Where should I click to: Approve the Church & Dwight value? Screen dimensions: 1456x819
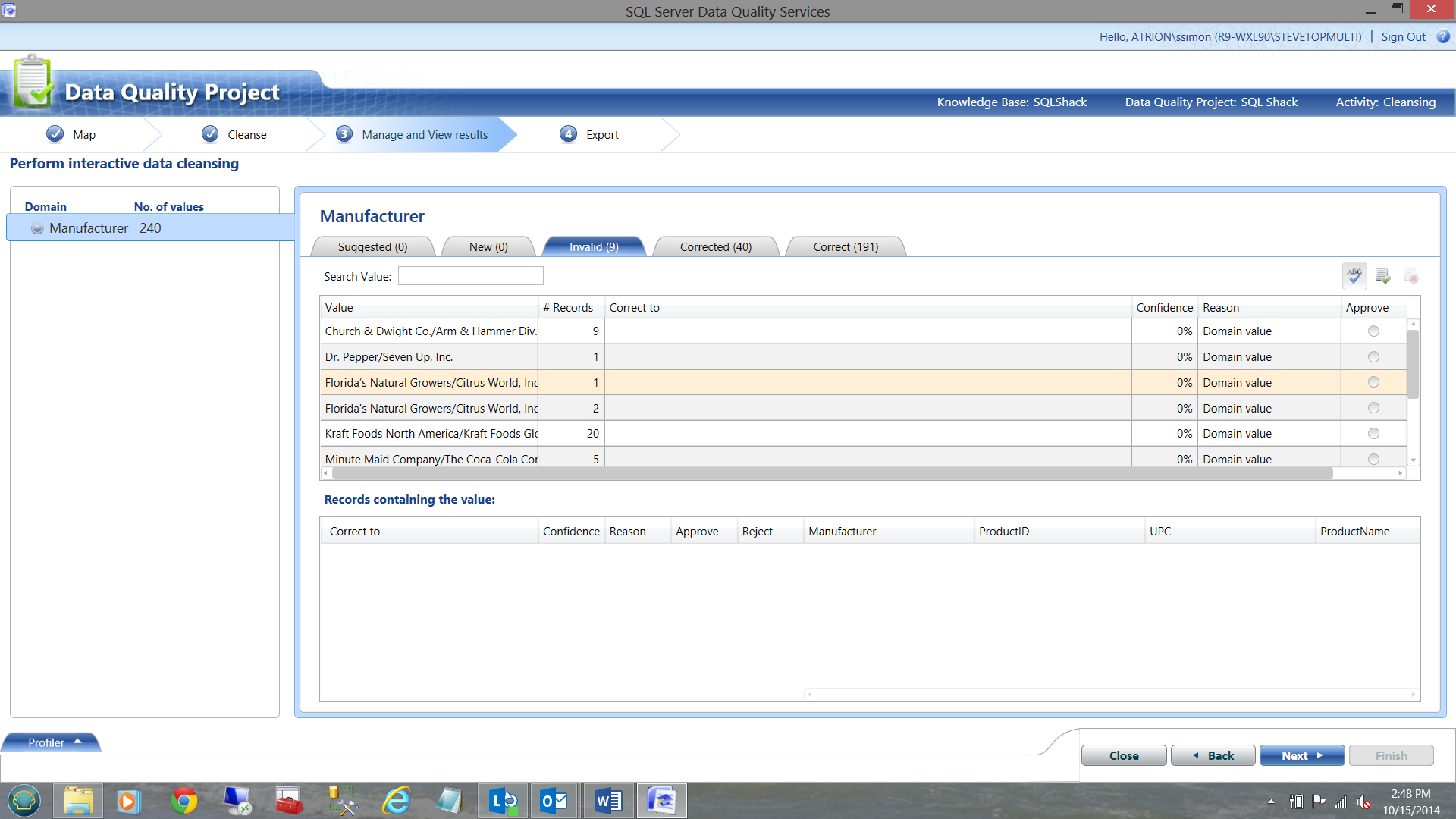[x=1373, y=331]
